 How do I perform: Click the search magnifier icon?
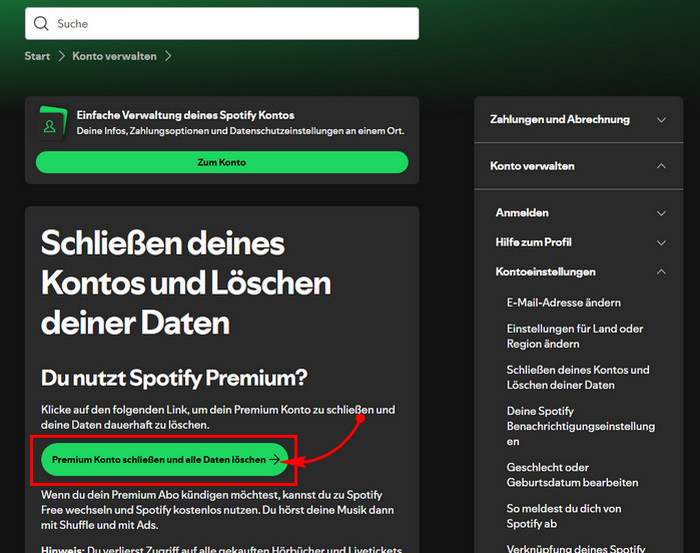tap(41, 23)
